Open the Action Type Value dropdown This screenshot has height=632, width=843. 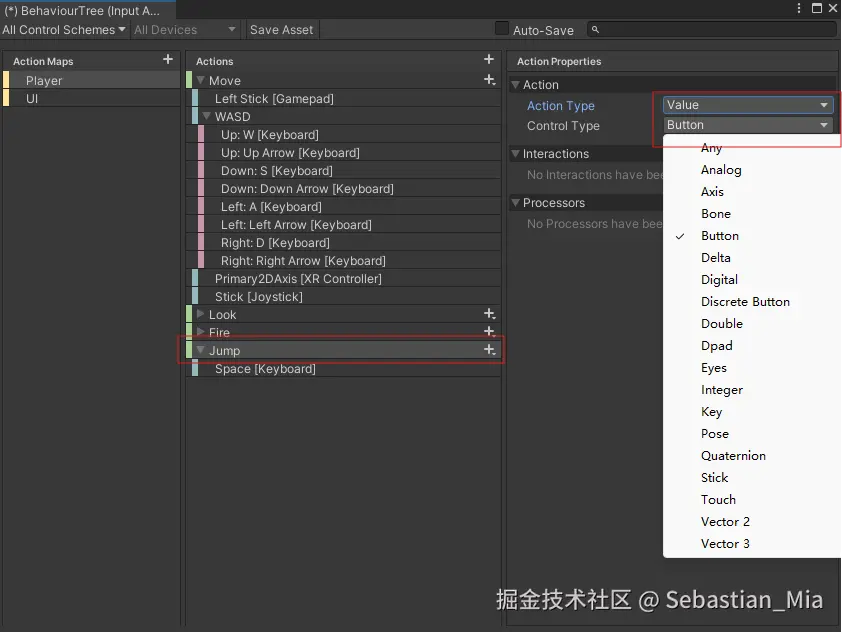[x=748, y=105]
